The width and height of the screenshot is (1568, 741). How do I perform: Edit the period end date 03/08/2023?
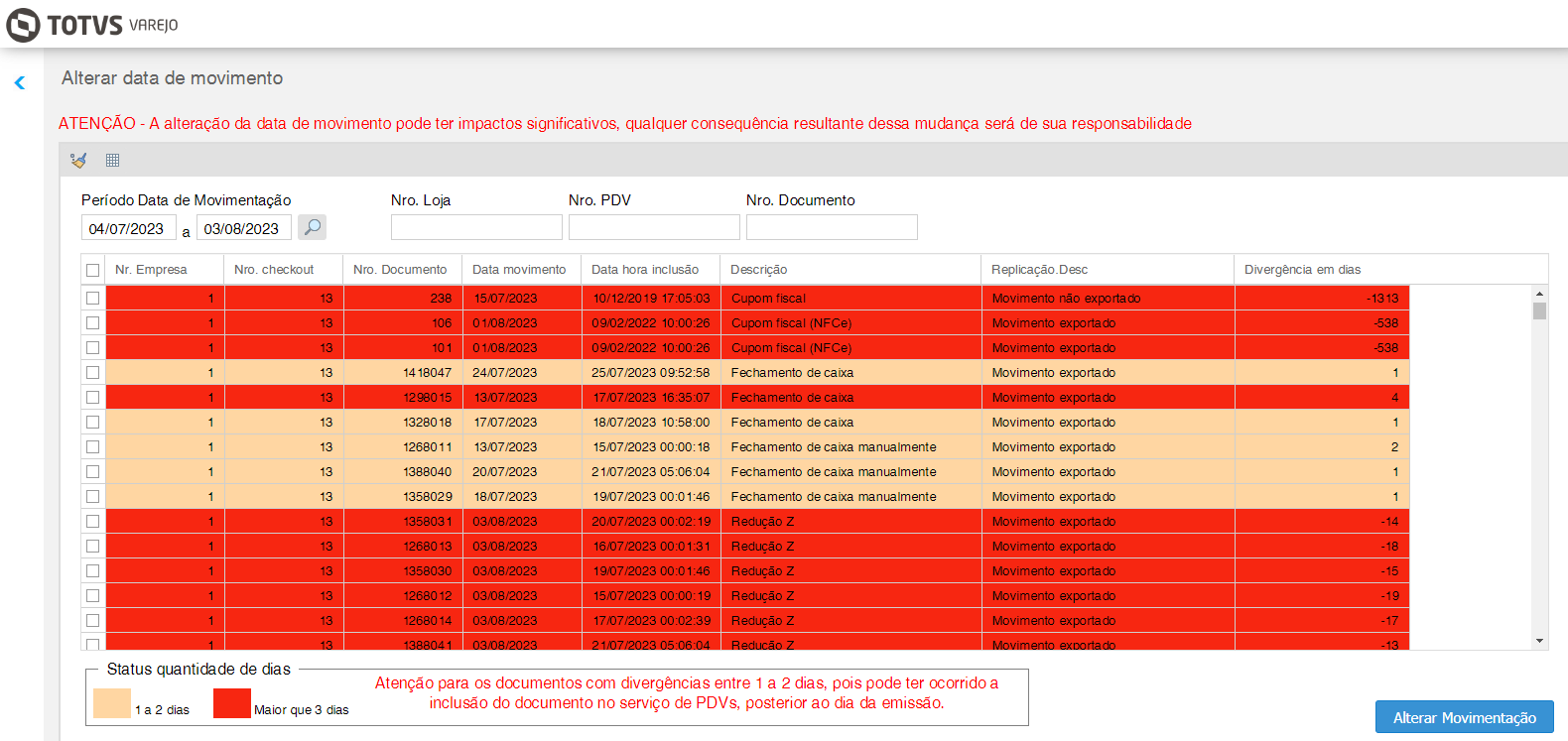[244, 228]
